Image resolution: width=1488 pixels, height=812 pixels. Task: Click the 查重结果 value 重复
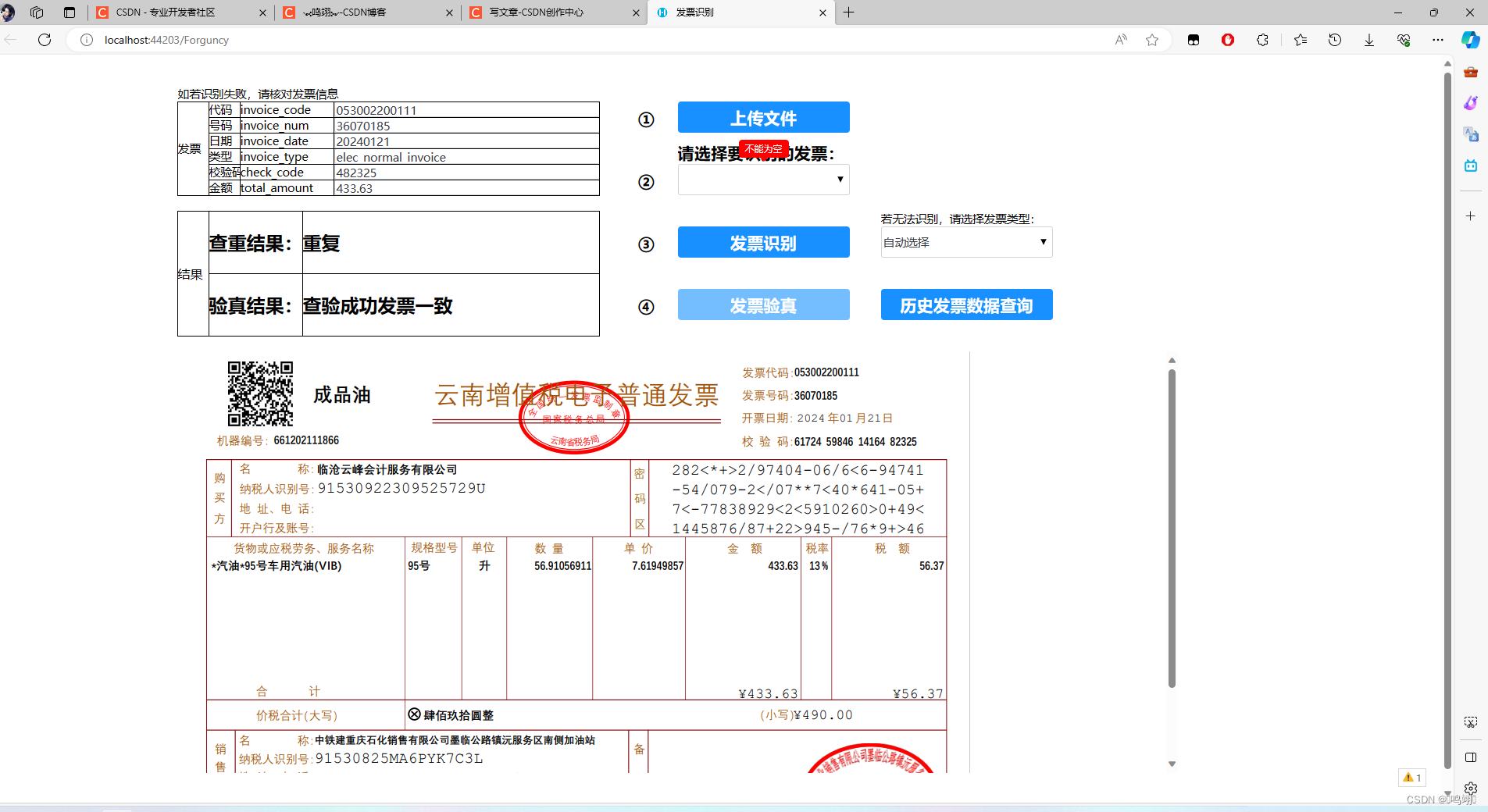tap(321, 244)
